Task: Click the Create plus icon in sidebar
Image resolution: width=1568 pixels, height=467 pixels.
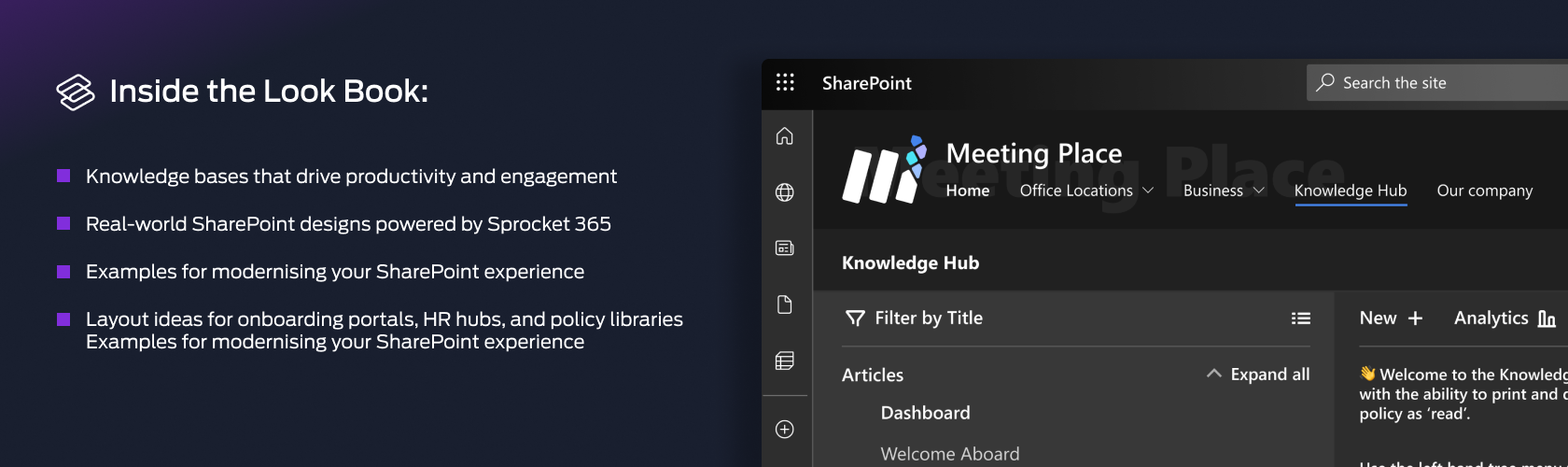Action: point(785,430)
